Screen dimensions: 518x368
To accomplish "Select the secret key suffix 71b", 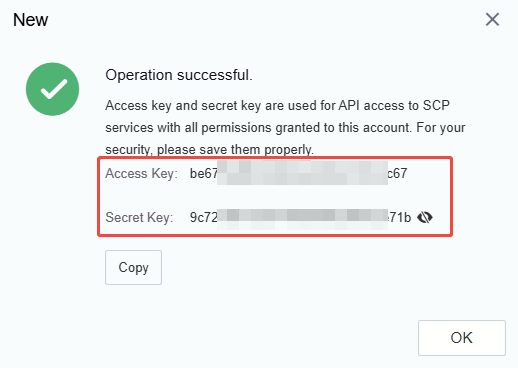I will tap(399, 217).
